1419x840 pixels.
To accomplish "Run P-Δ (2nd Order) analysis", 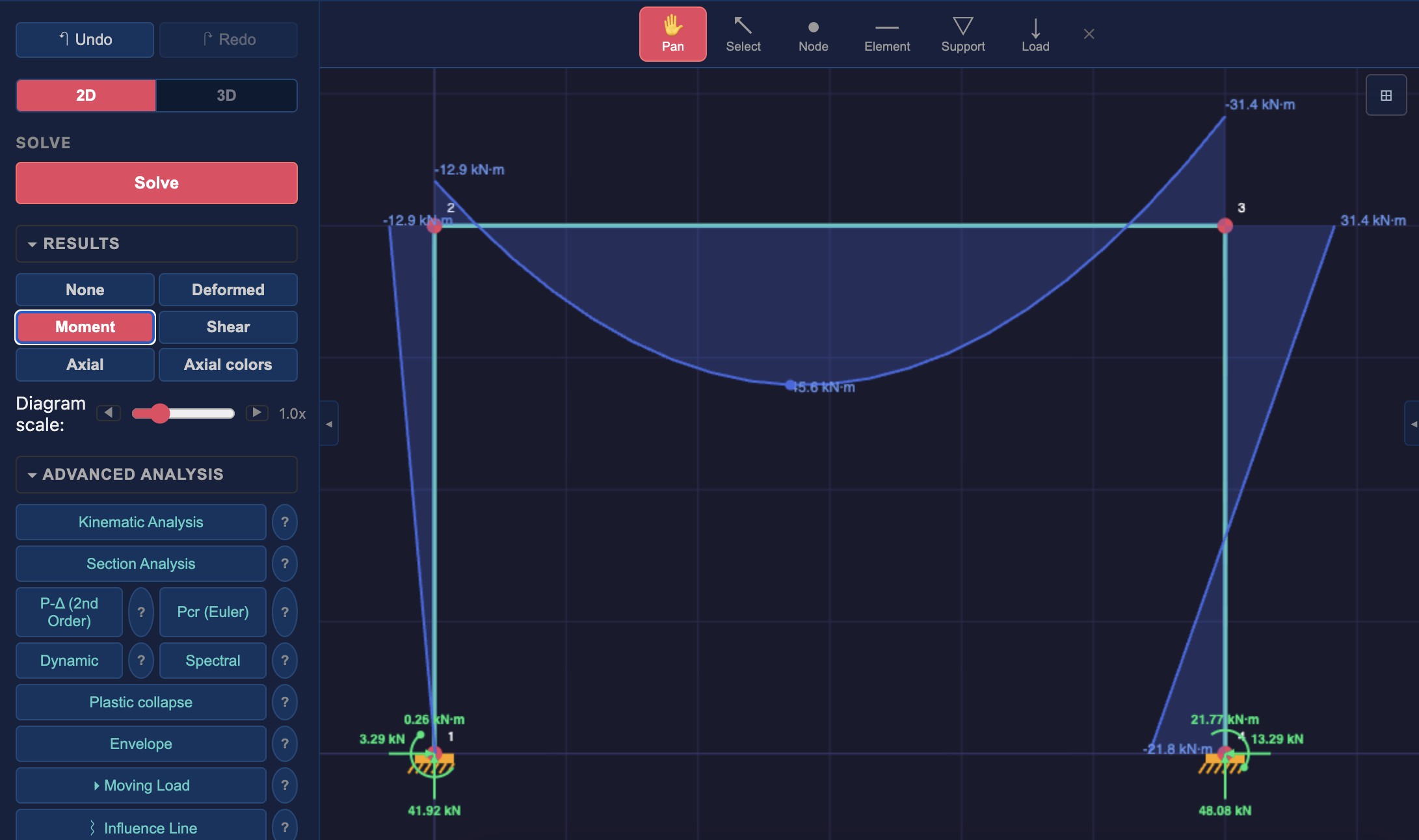I will pyautogui.click(x=70, y=612).
